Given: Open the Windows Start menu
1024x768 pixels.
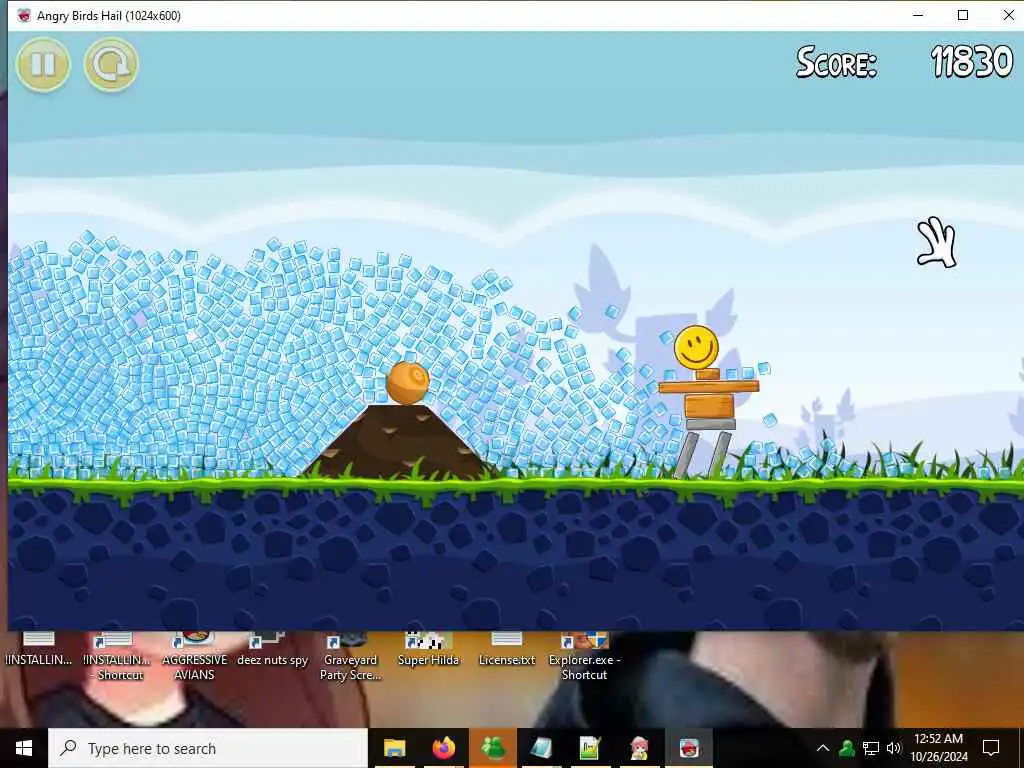Looking at the screenshot, I should (x=24, y=748).
